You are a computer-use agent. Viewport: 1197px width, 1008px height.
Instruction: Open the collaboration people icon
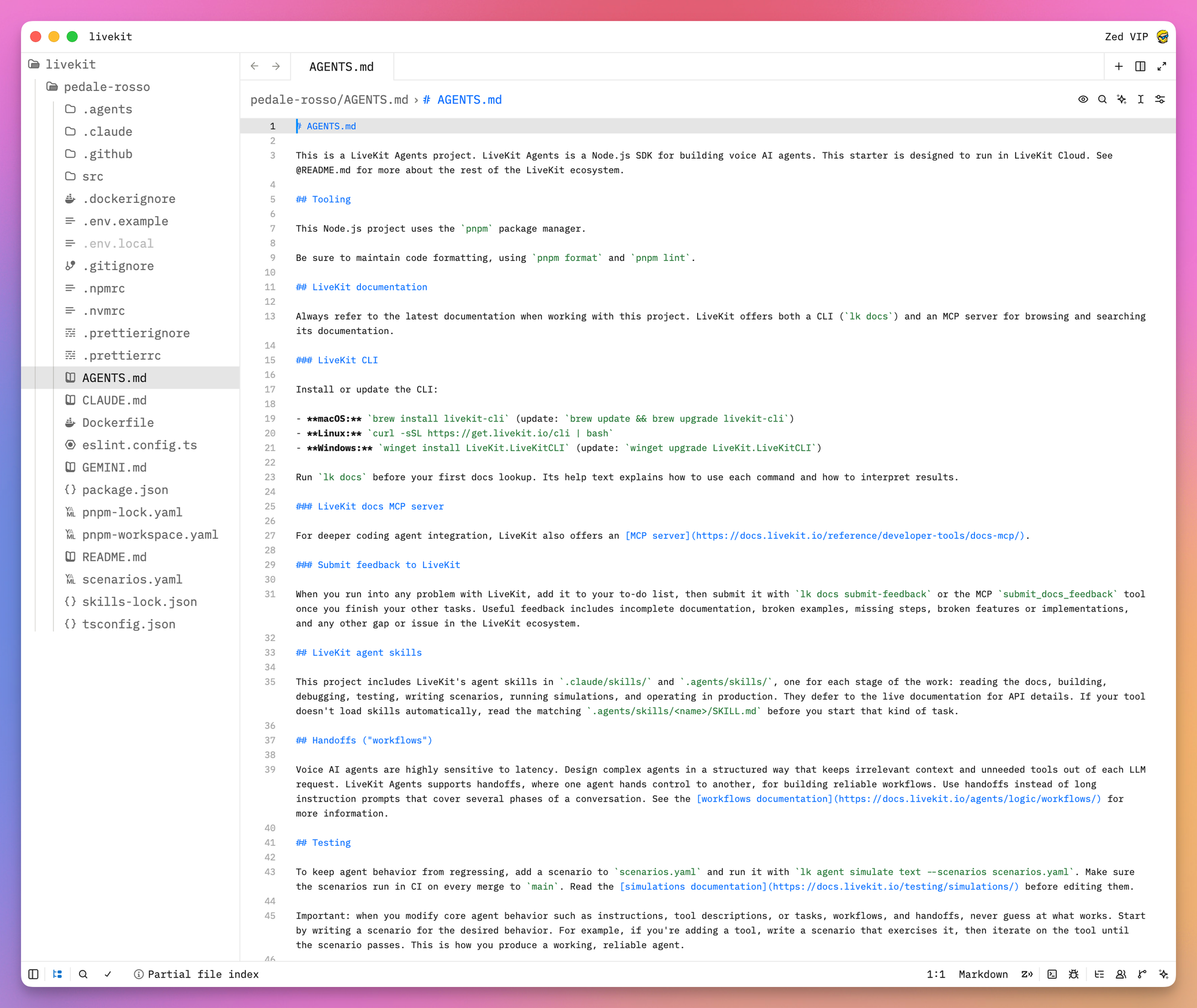[1121, 974]
